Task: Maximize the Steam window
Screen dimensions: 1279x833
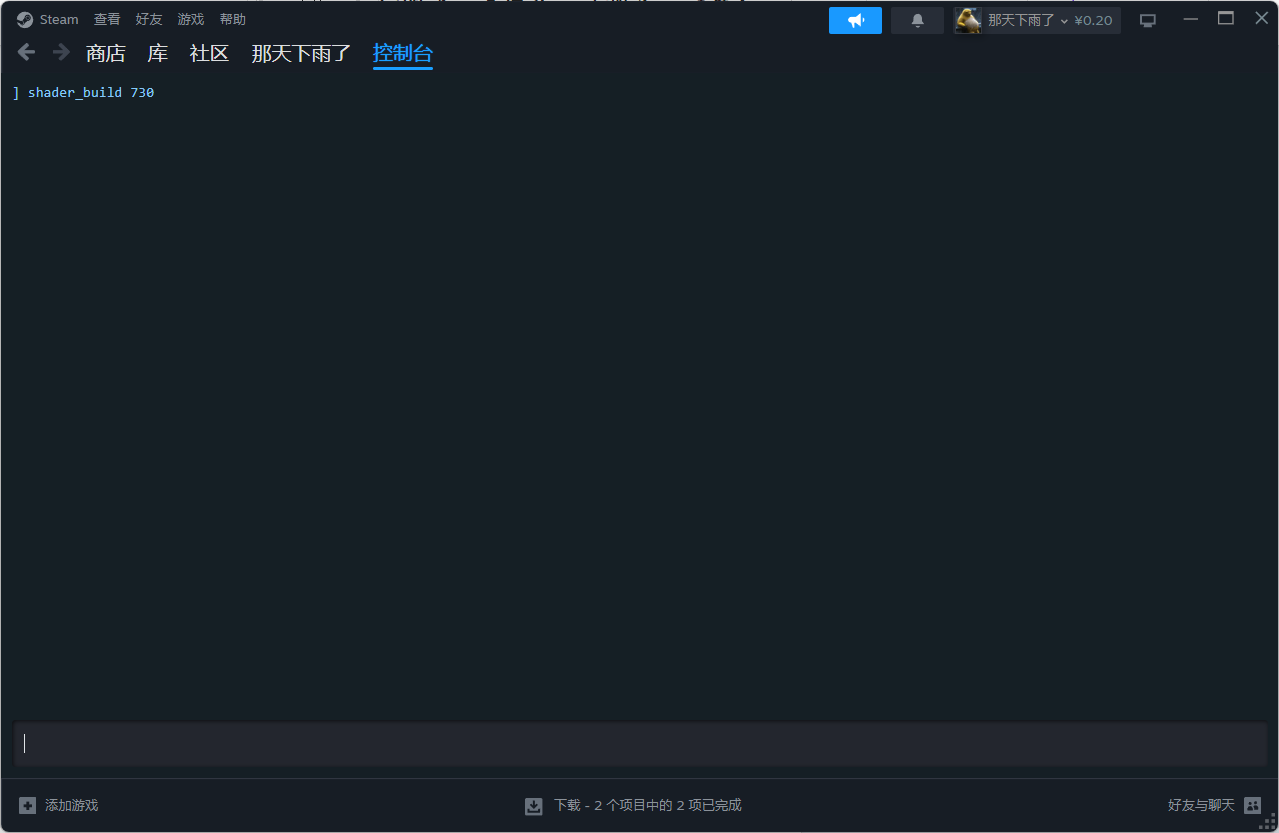Action: click(1226, 19)
